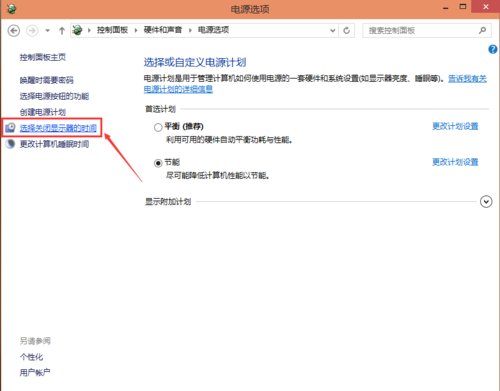Expand the chevron before 控制面板
500x391 pixels.
tap(89, 30)
